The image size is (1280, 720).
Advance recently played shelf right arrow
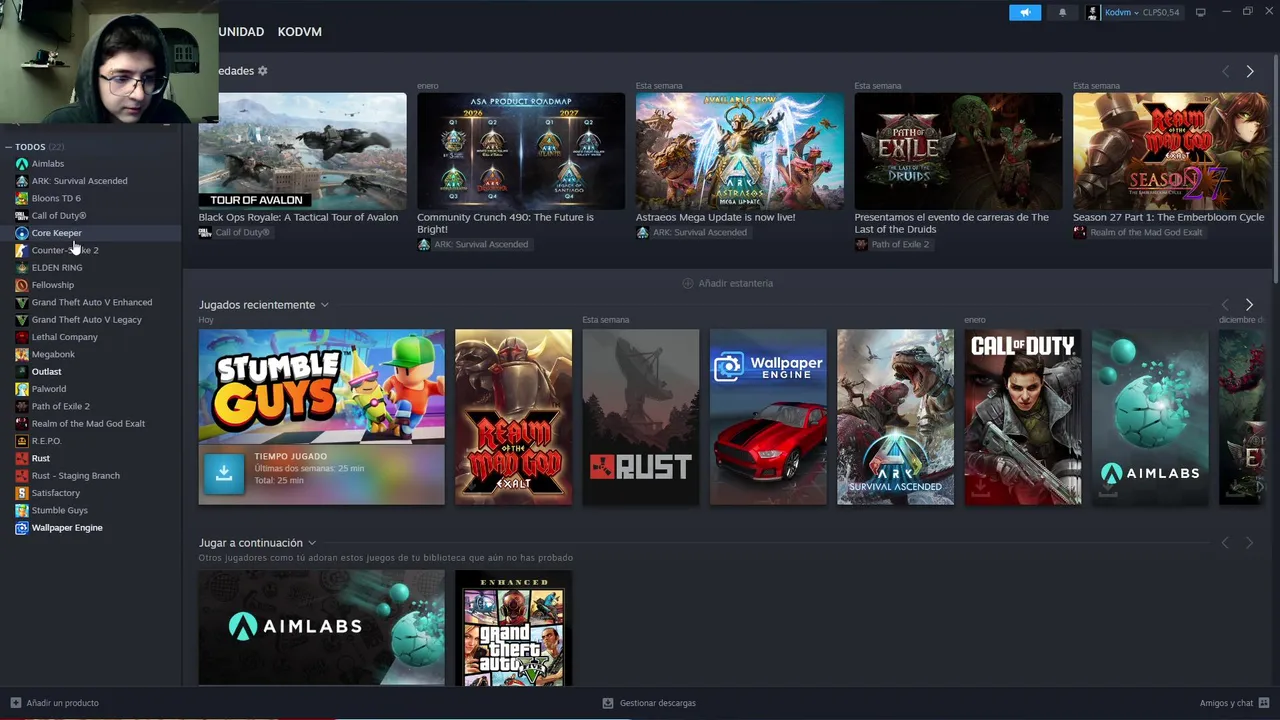tap(1249, 304)
